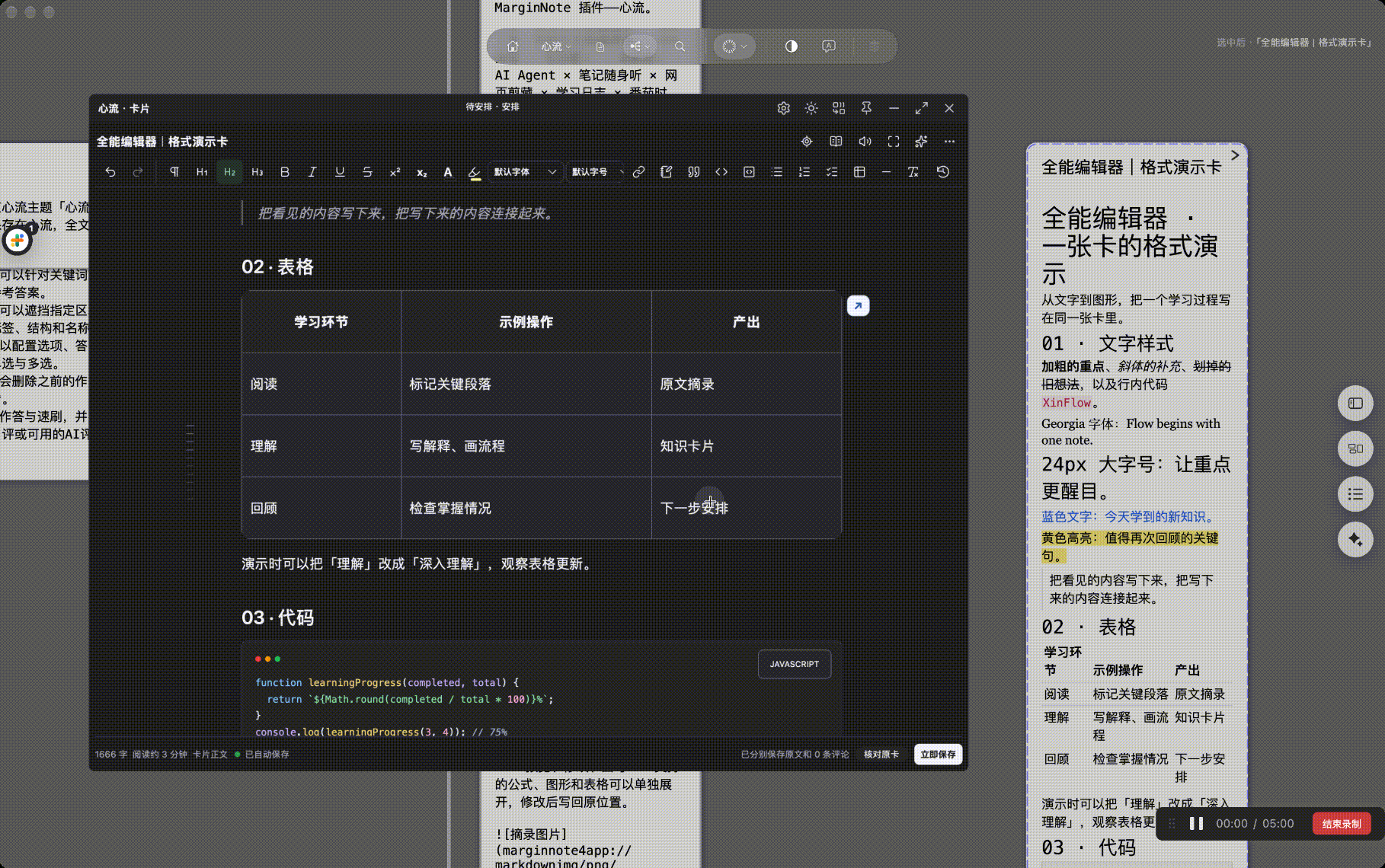This screenshot has width=1385, height=868.
Task: Click the JAVASCRIPT language label on the code block
Action: click(x=795, y=664)
